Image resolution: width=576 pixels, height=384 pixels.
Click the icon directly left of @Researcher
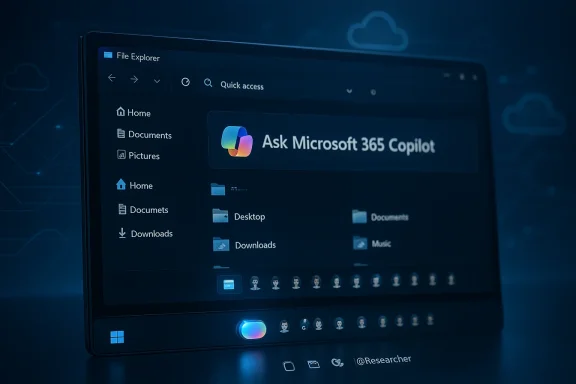tap(337, 363)
